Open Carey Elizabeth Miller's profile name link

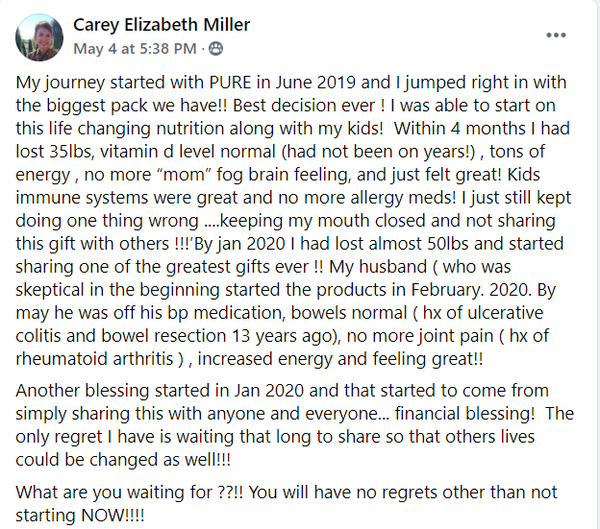(161, 25)
